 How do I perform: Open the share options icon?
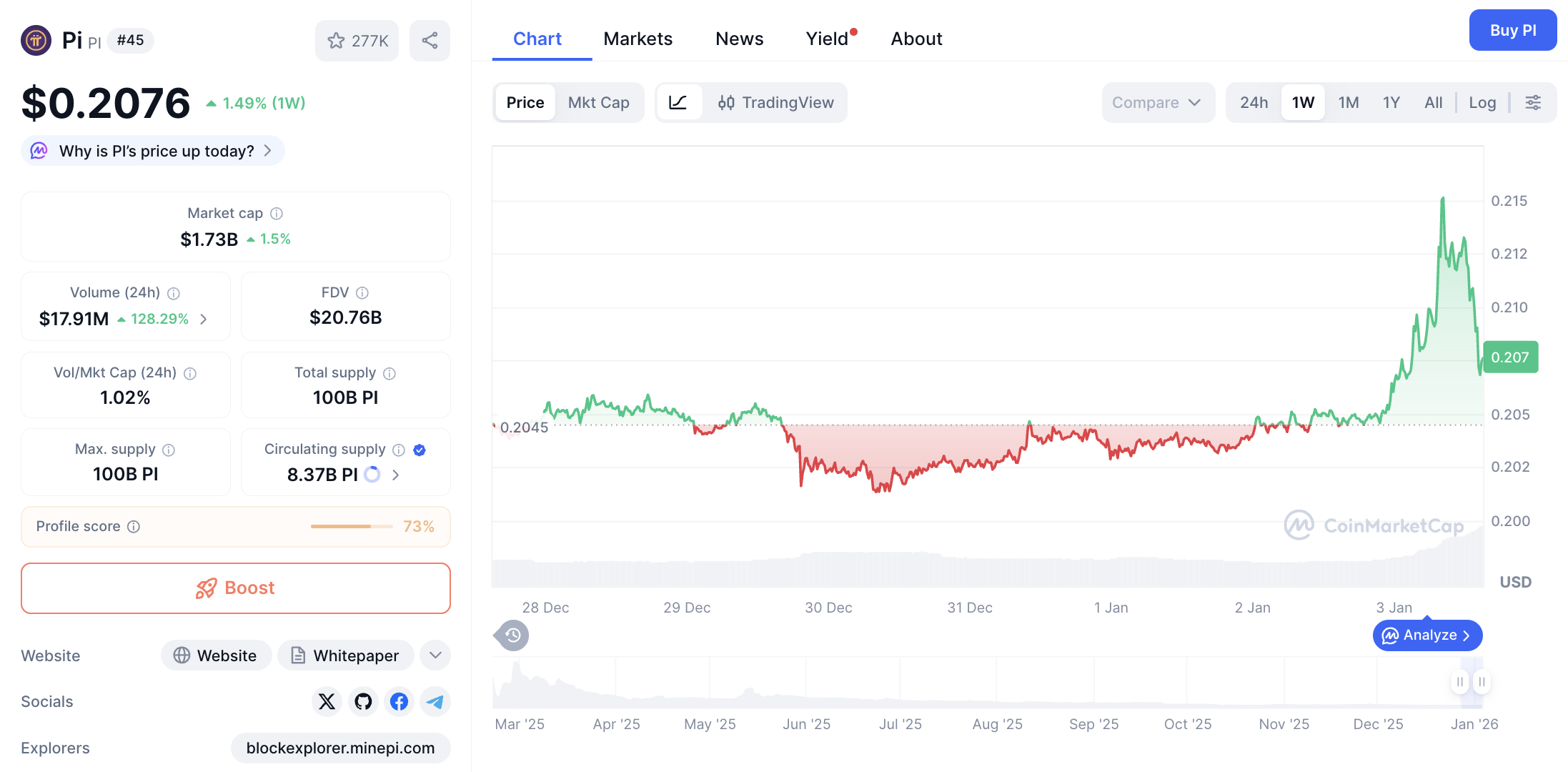(429, 41)
